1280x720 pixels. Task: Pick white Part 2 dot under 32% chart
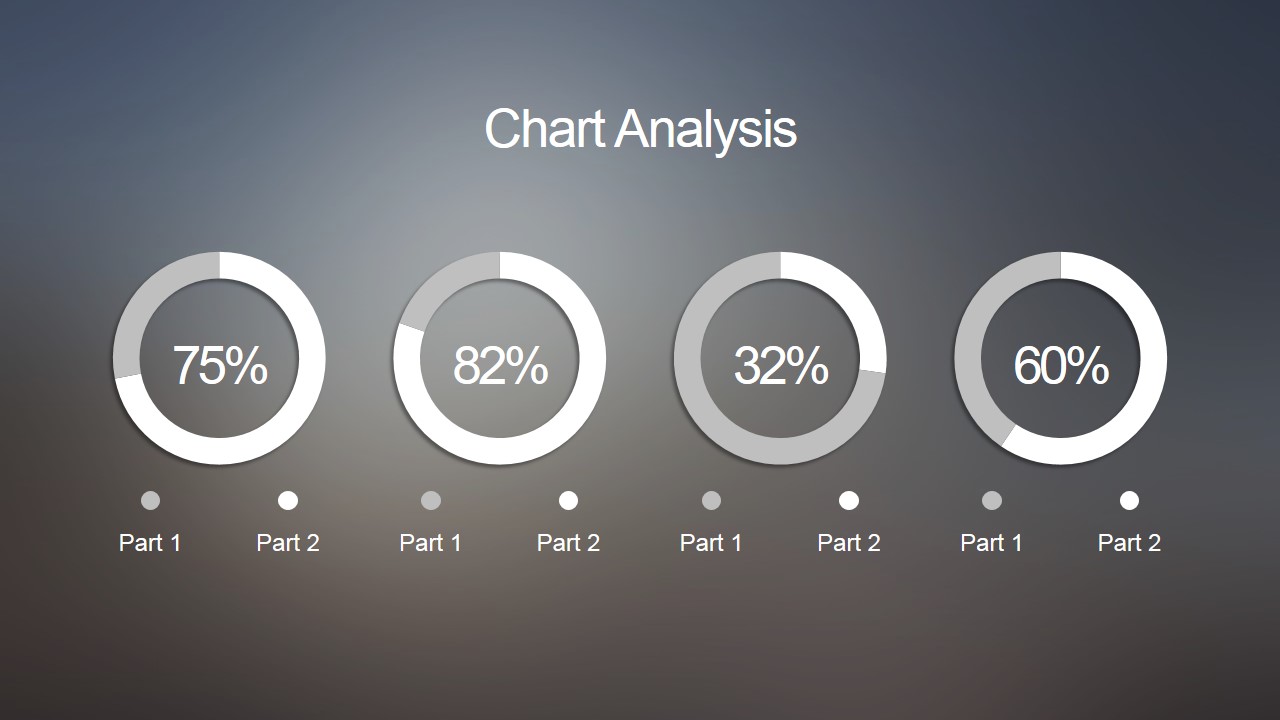(849, 500)
